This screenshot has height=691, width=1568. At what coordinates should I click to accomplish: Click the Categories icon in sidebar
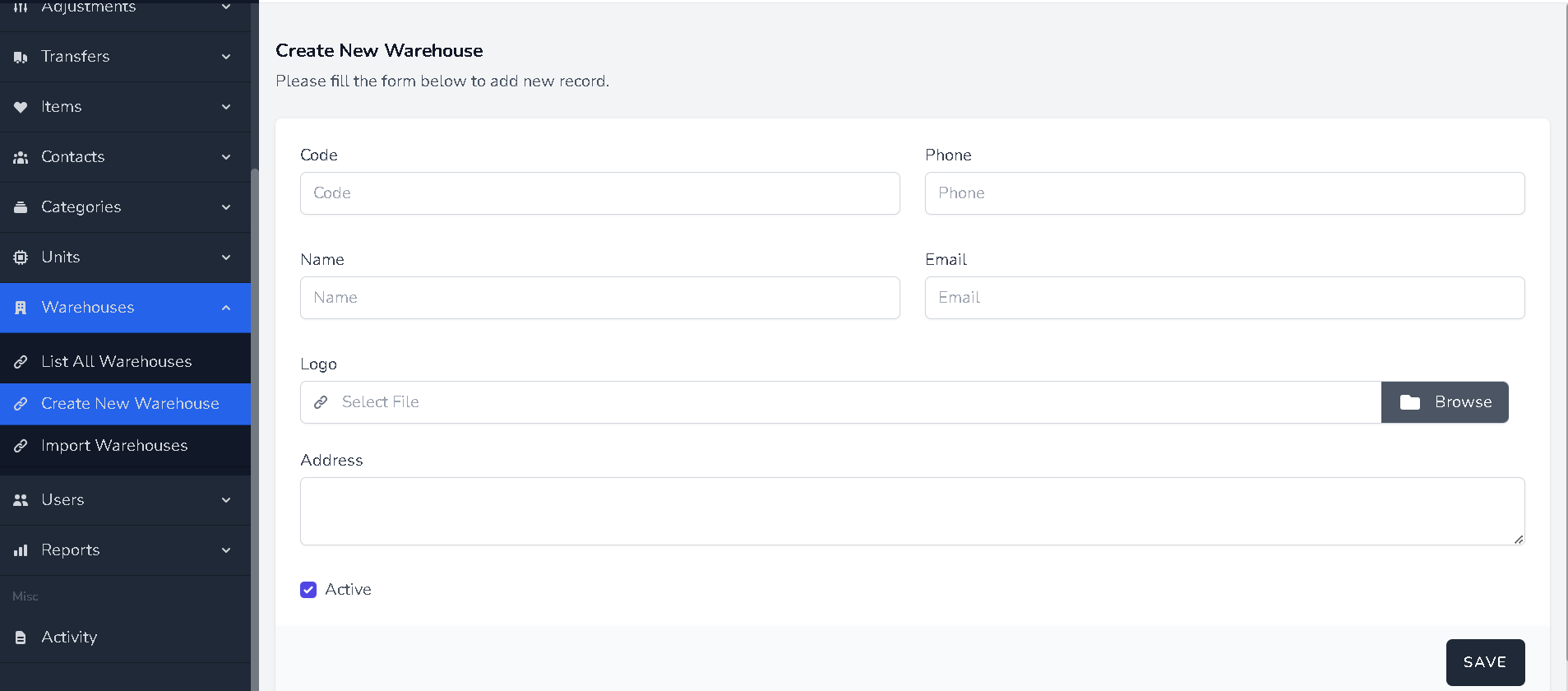click(21, 207)
